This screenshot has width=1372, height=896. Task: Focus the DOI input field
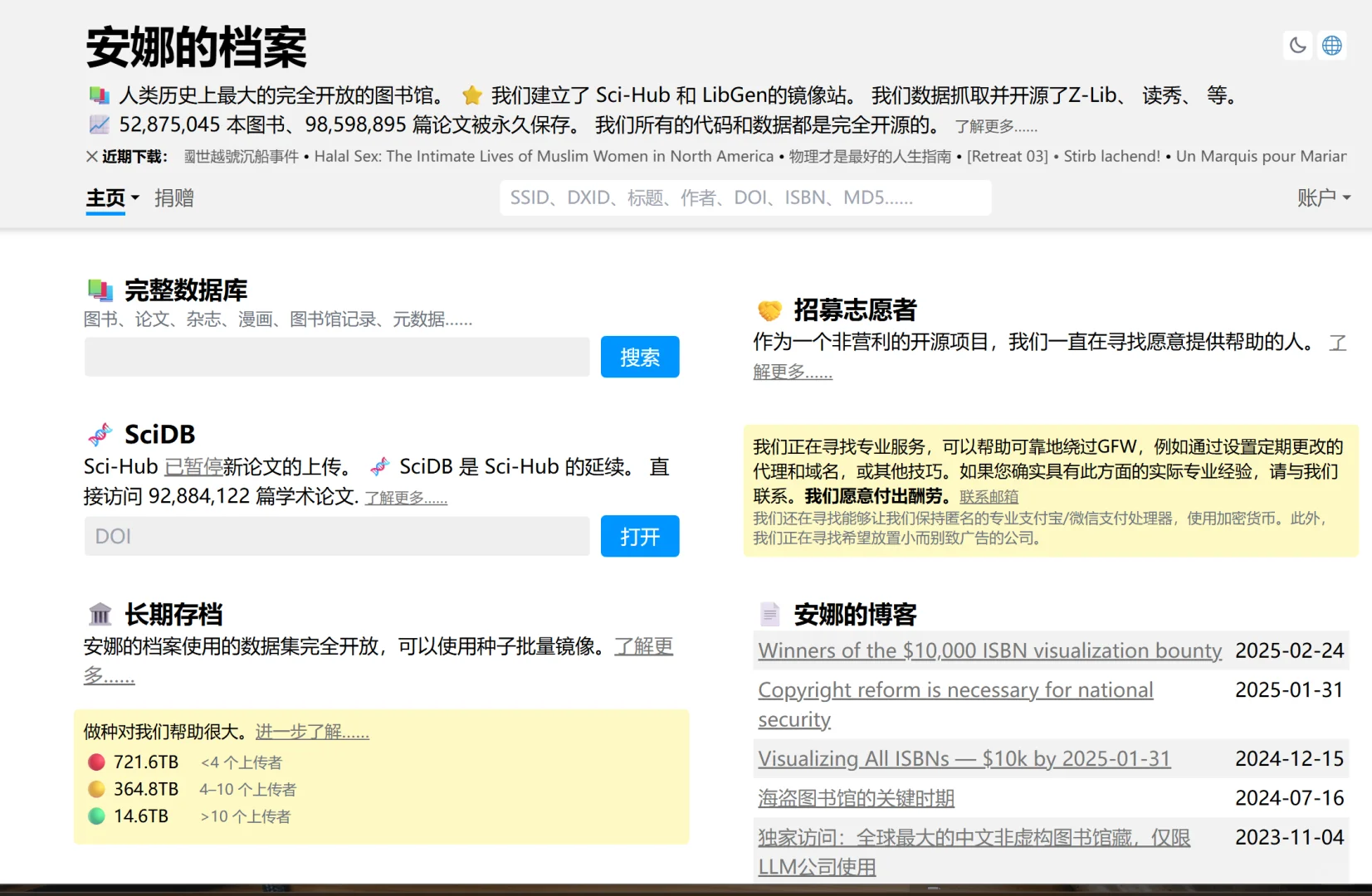pyautogui.click(x=337, y=536)
